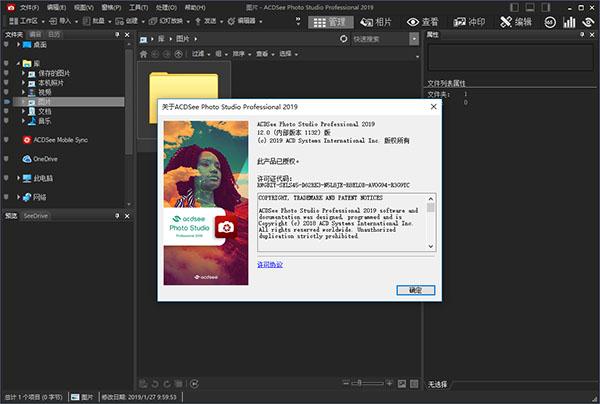Switch to 编辑 (Edit) mode
600x404 pixels.
(x=516, y=22)
